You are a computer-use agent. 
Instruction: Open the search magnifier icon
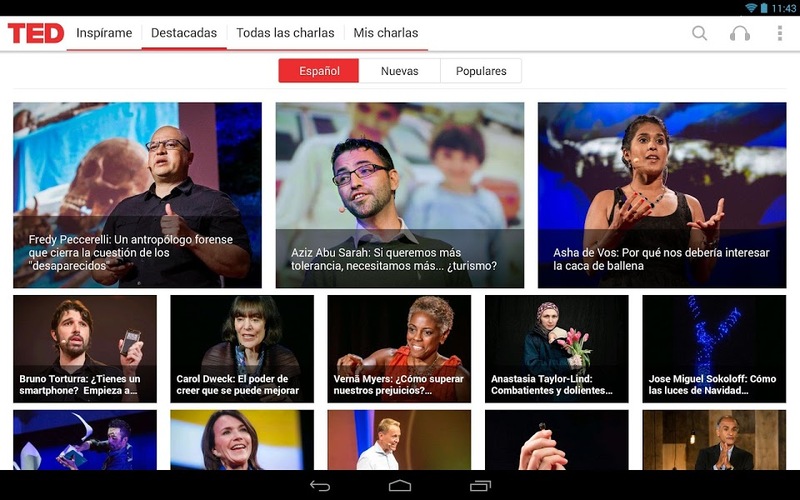coord(699,33)
